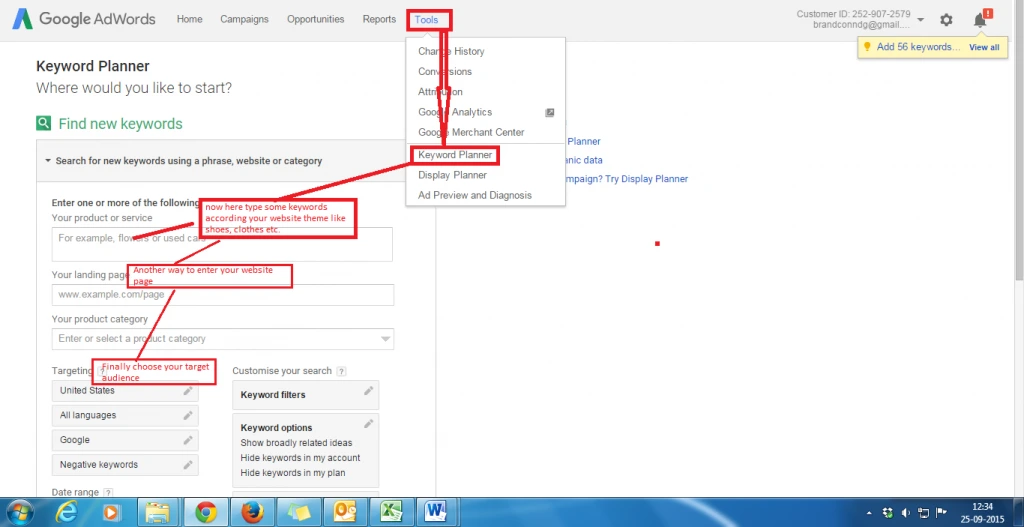The height and width of the screenshot is (527, 1024).
Task: Click the volume speaker tray icon
Action: click(x=907, y=513)
